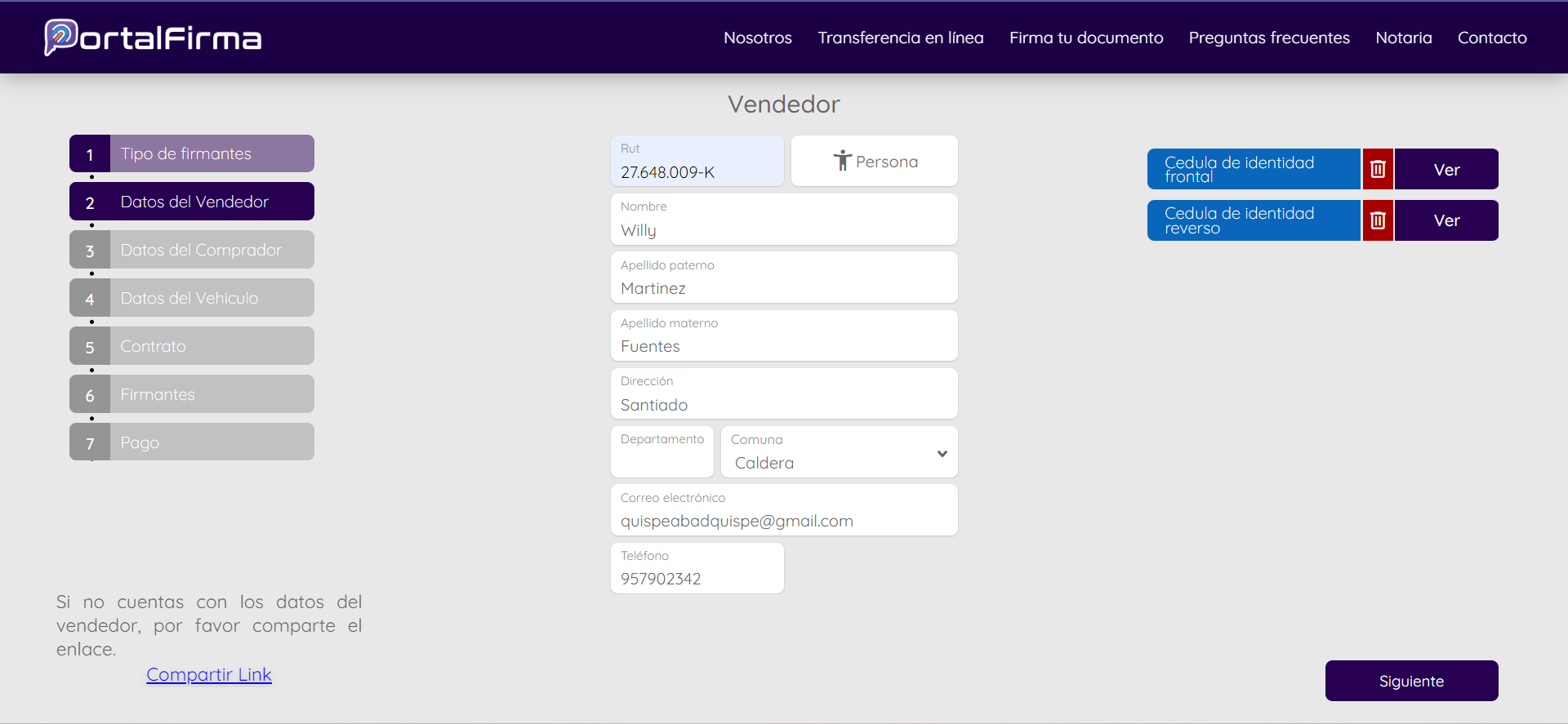This screenshot has width=1568, height=724.
Task: Go to step 1 Tipo de firmantes
Action: (192, 153)
